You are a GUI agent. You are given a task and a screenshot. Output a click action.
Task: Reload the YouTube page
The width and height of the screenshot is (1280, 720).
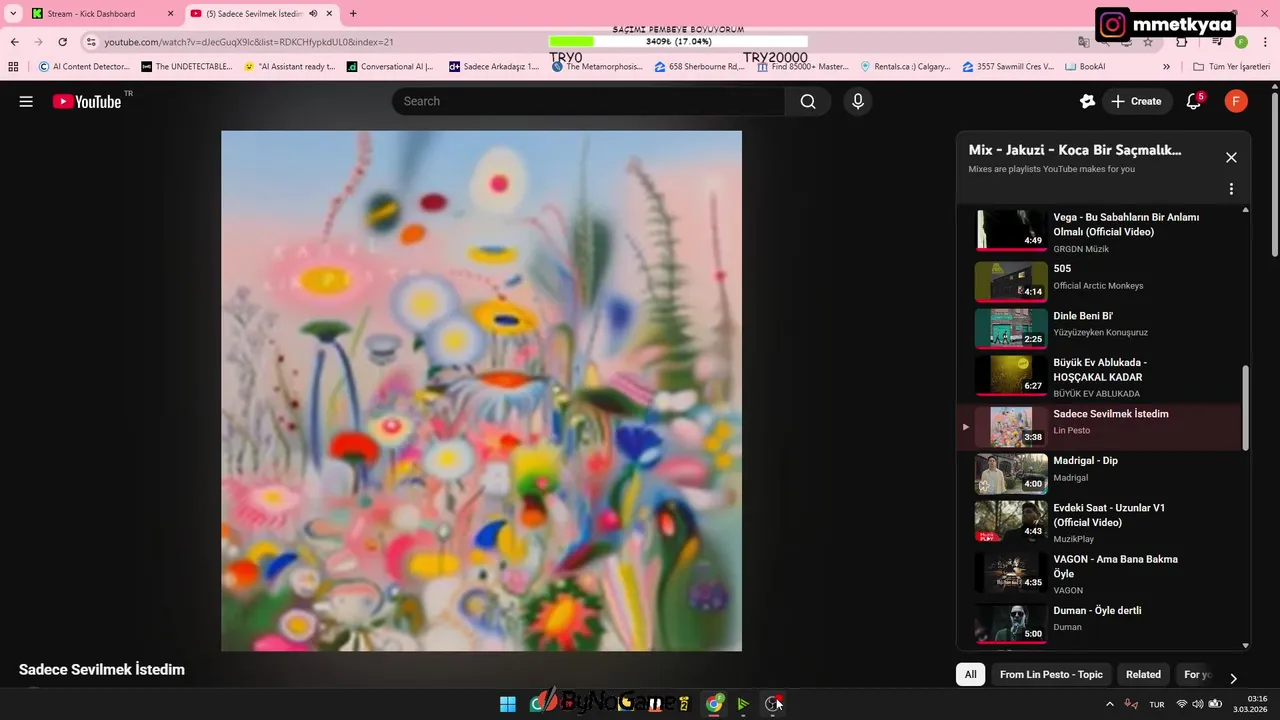tap(62, 42)
